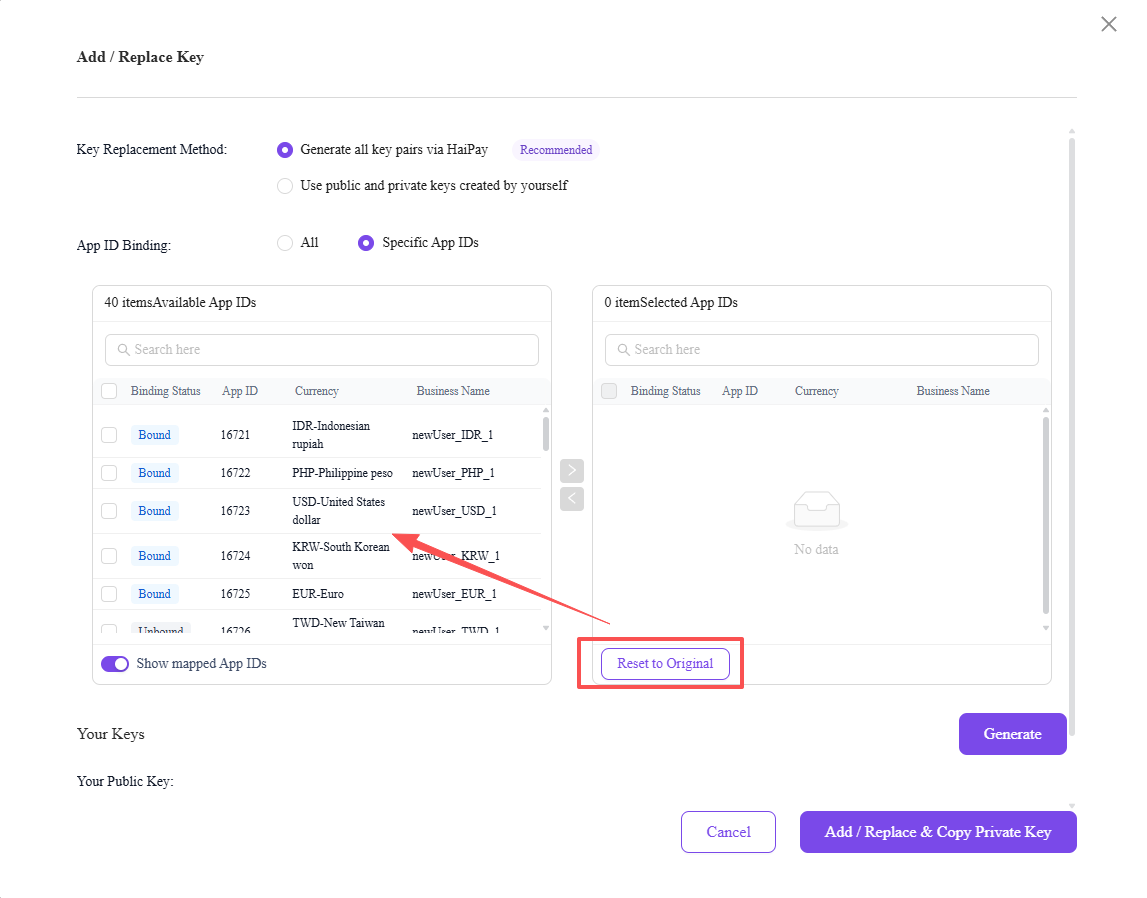Check select-all box in Available App IDs header
Viewport: 1147px width, 898px height.
click(109, 391)
